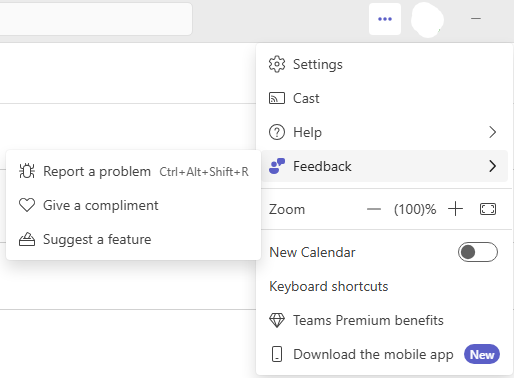
Task: Open Settings from the menu
Action: tap(384, 64)
